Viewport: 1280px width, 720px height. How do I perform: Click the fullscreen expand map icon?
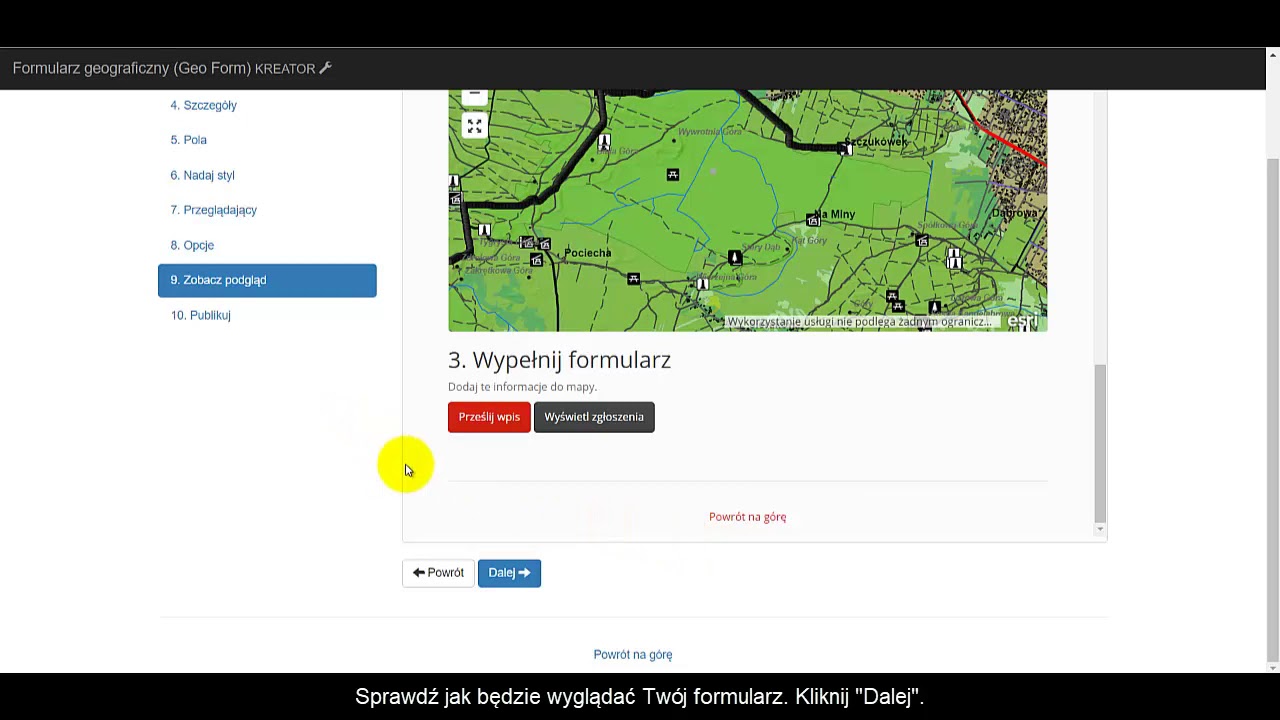(474, 126)
